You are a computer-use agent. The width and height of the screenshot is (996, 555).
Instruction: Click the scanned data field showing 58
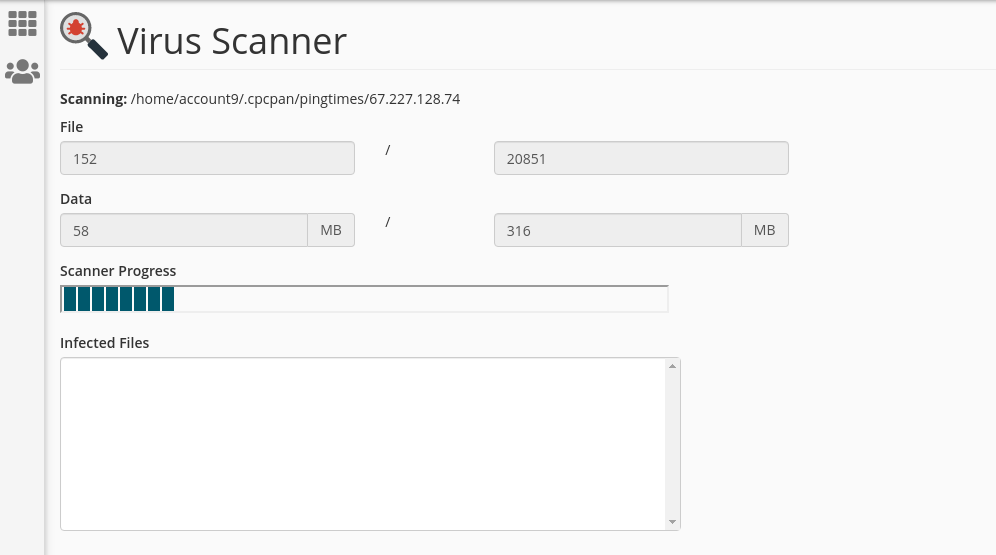pyautogui.click(x=184, y=230)
